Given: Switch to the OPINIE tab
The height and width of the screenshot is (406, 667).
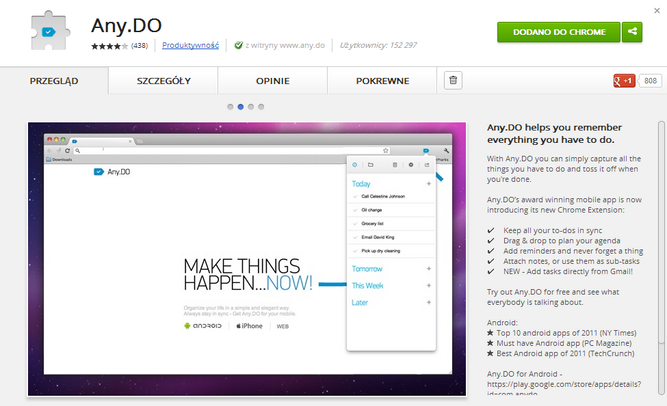Looking at the screenshot, I should point(273,81).
